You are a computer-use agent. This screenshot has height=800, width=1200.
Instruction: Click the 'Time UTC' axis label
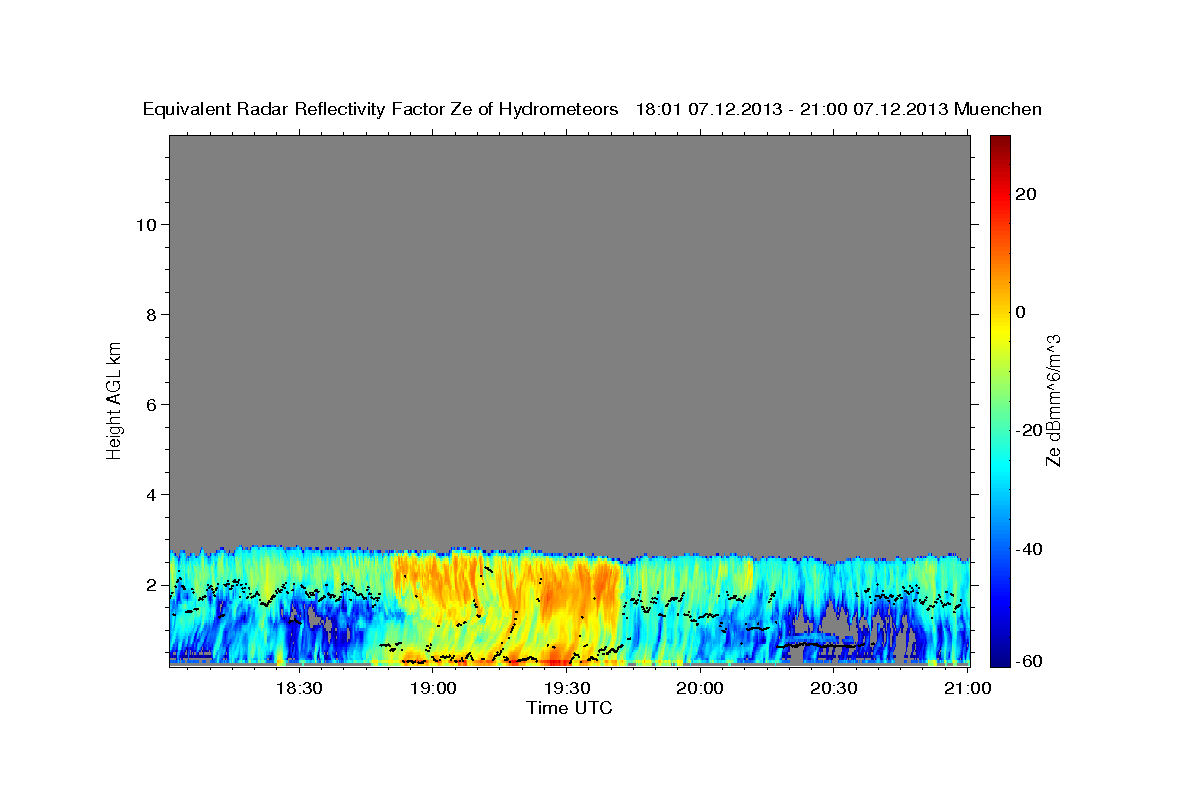tap(569, 708)
